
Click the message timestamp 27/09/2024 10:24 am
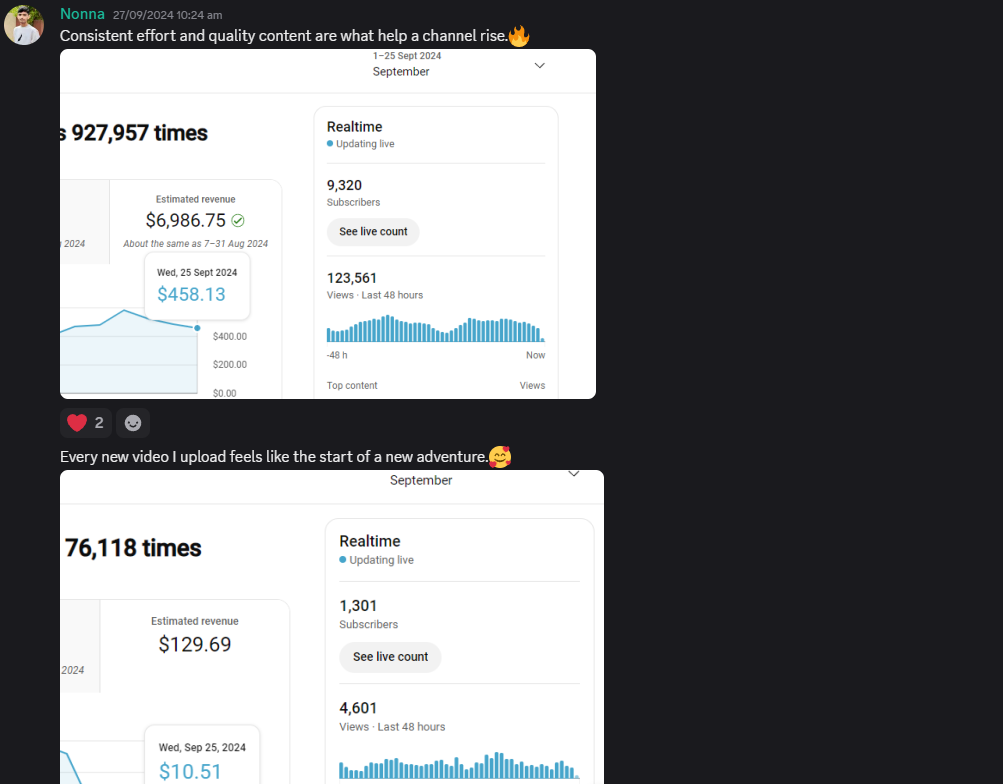[x=167, y=15]
